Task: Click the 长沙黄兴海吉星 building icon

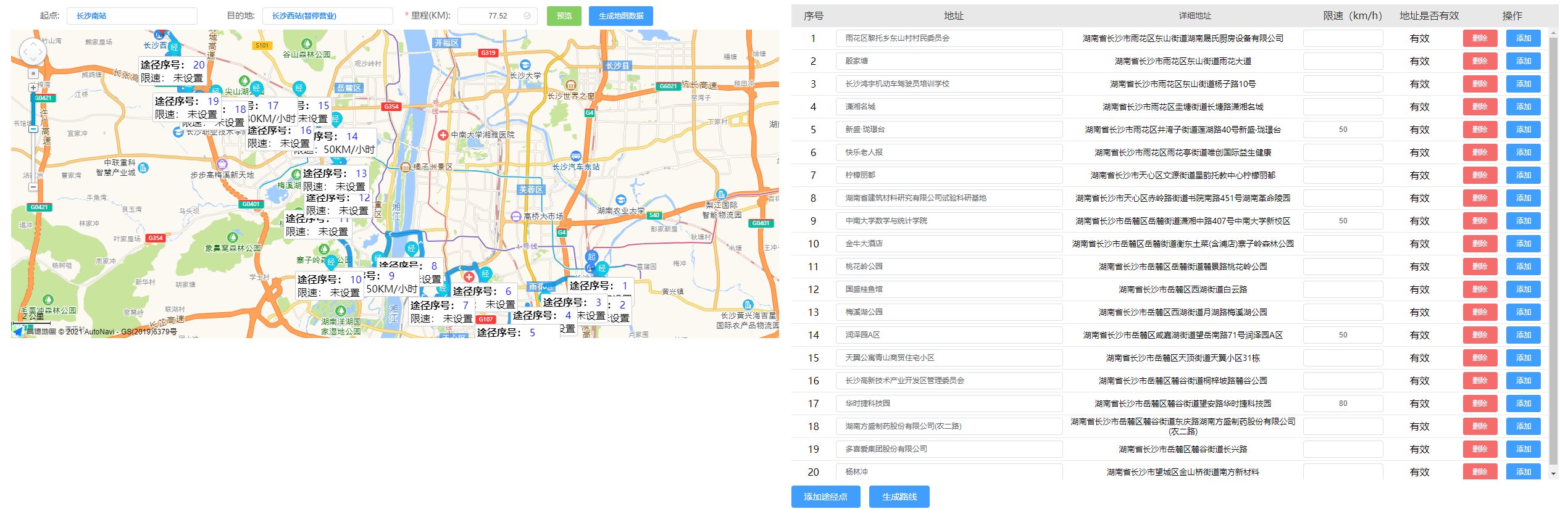Action: 748,305
